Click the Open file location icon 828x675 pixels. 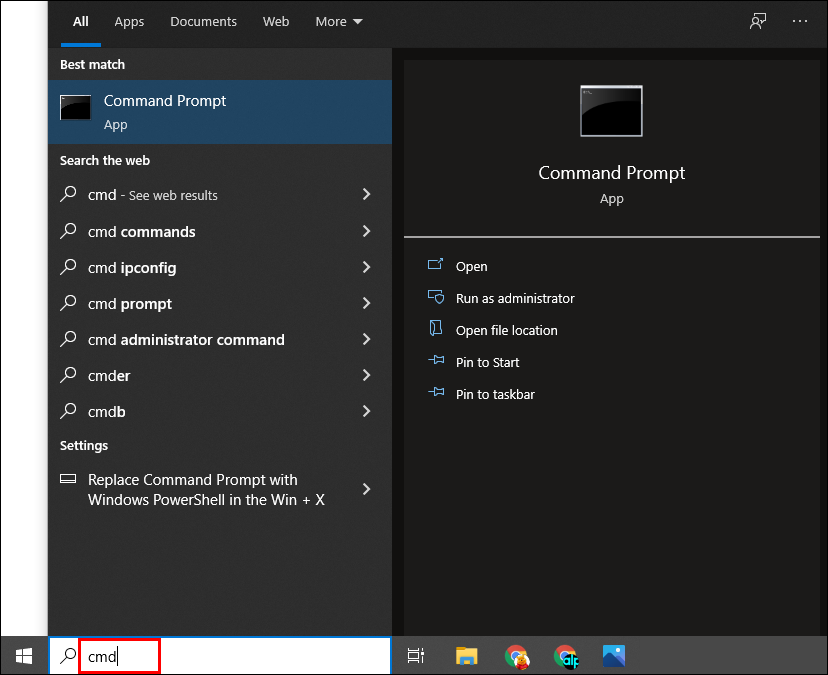coord(436,330)
